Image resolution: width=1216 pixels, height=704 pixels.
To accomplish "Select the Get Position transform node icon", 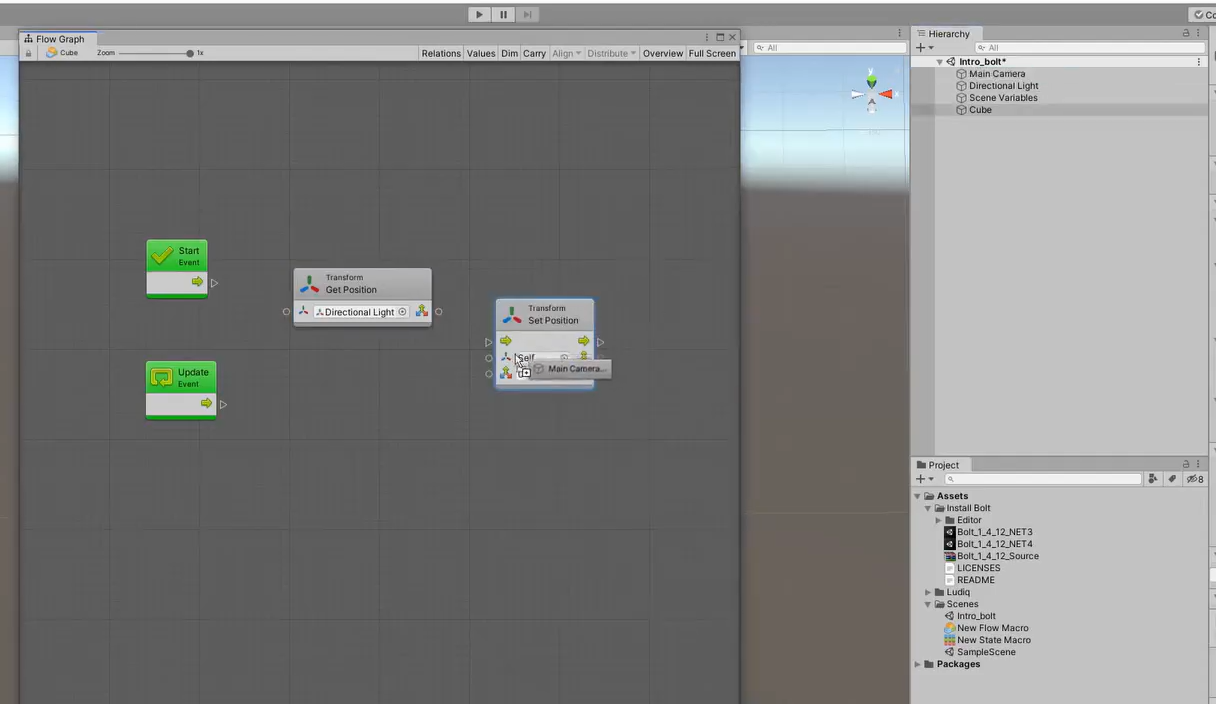I will pos(308,284).
